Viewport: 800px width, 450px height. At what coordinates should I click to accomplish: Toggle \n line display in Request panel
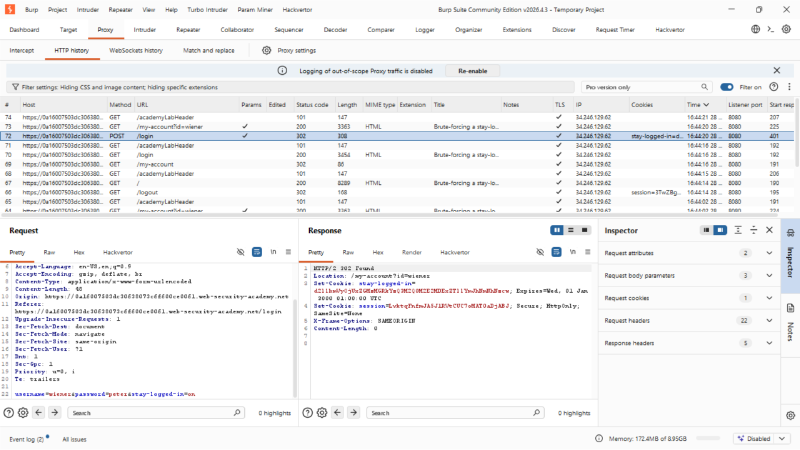pyautogui.click(x=273, y=252)
